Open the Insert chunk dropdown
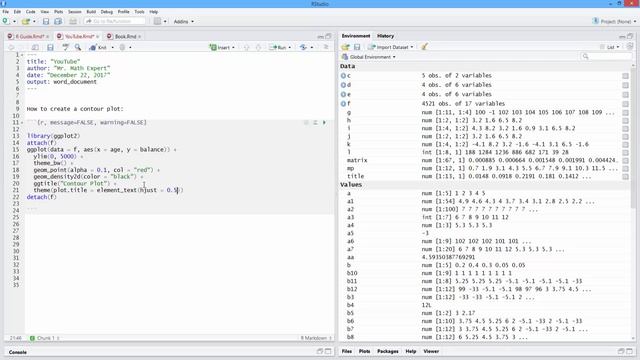This screenshot has width=640, height=360. click(x=222, y=47)
